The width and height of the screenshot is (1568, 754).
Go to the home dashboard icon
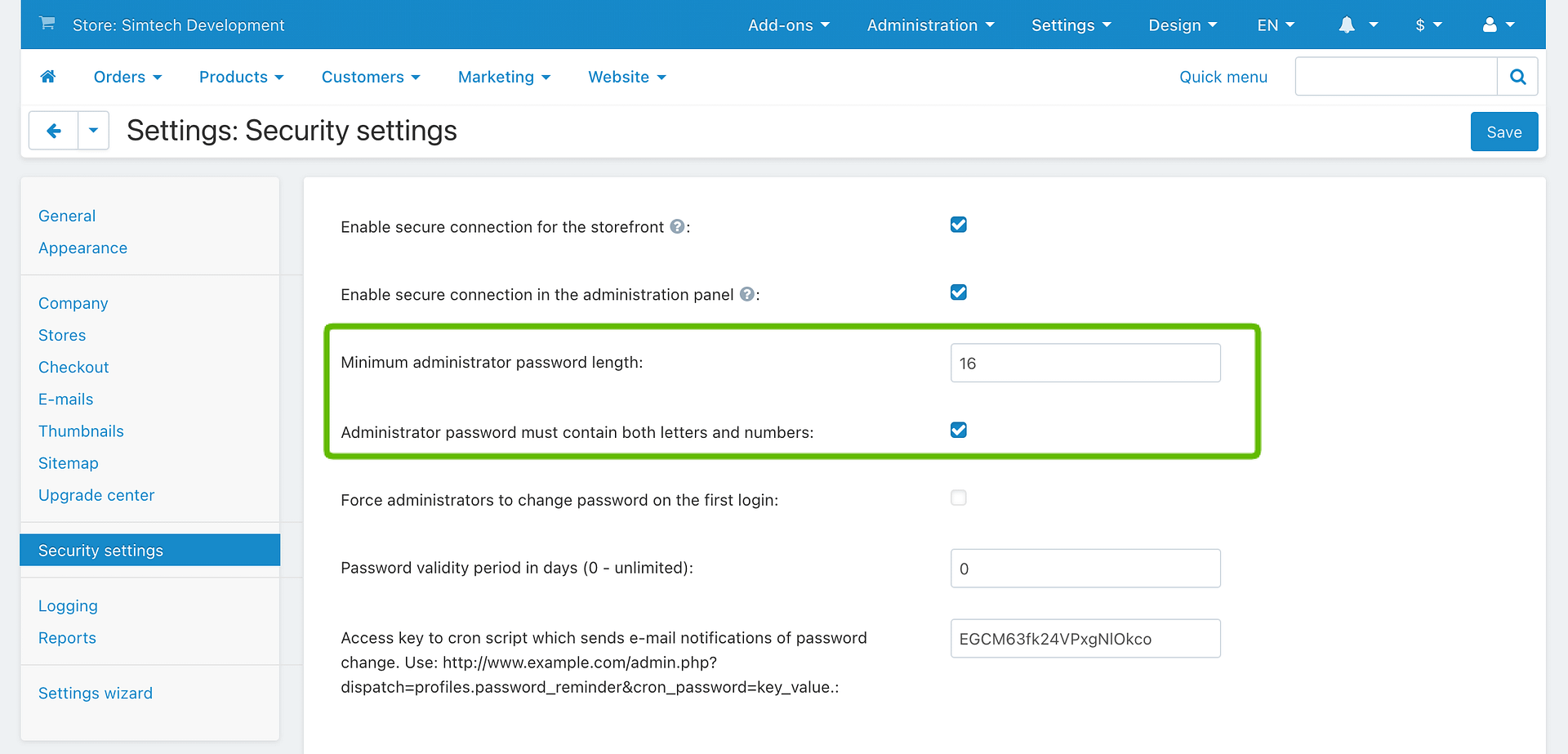(48, 77)
